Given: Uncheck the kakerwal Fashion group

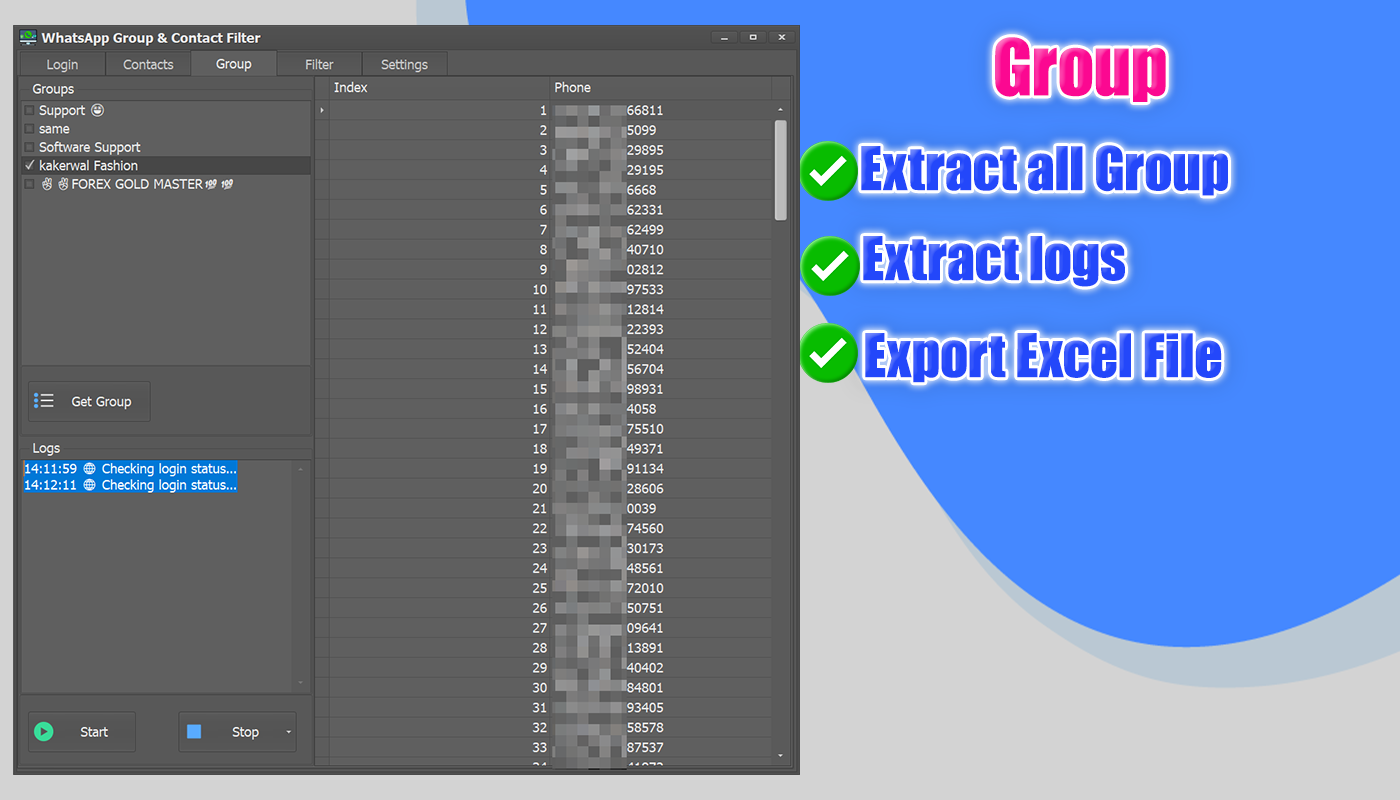Looking at the screenshot, I should [x=30, y=166].
